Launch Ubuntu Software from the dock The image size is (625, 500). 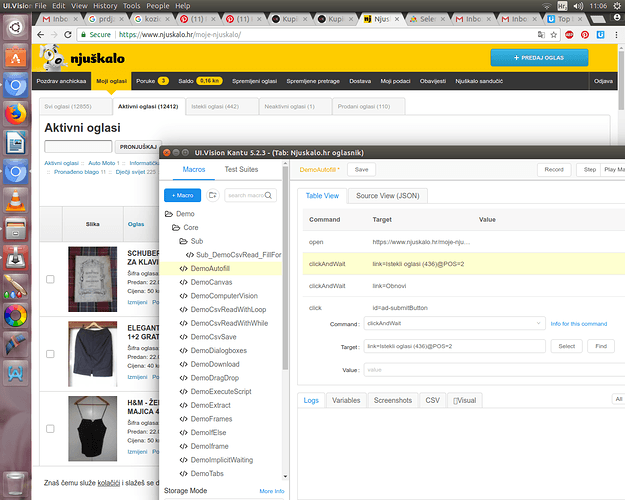[x=15, y=57]
